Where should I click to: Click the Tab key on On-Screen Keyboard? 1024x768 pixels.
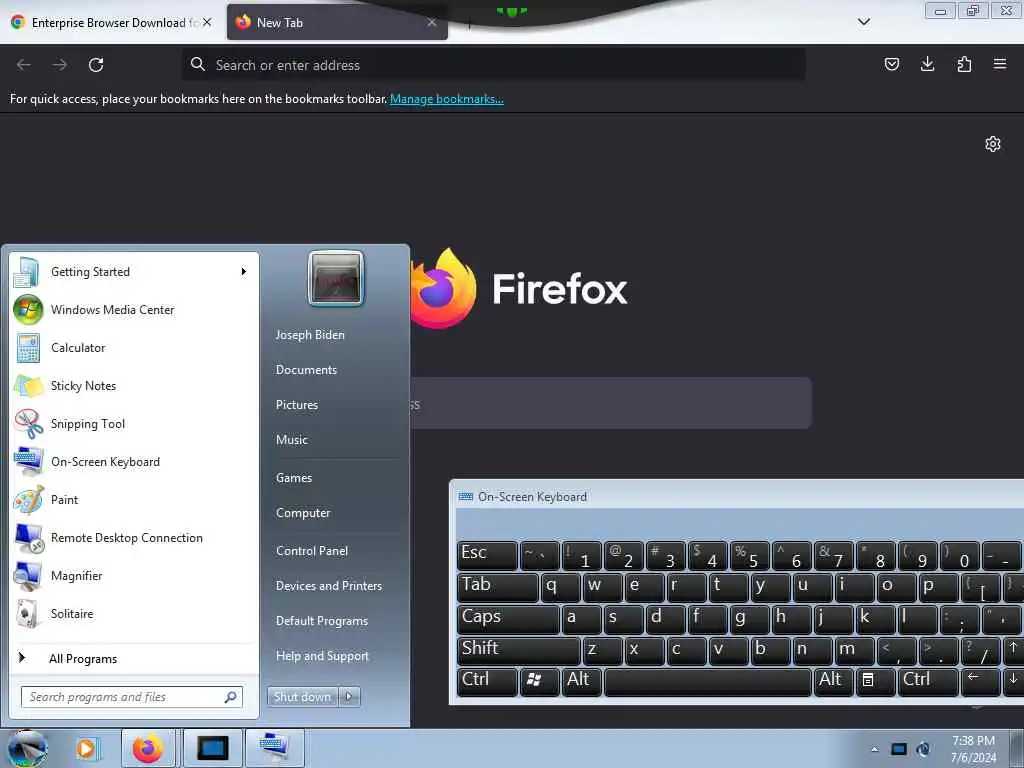(498, 586)
